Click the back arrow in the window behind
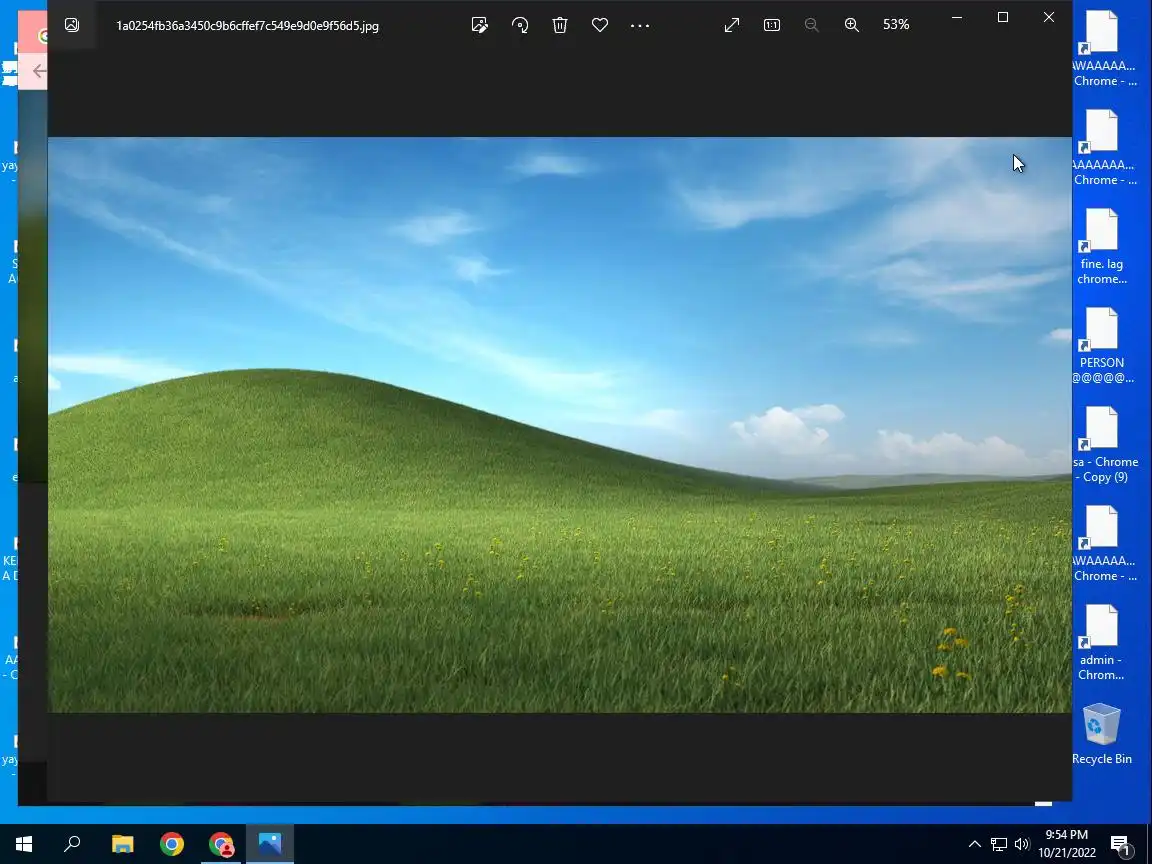 point(38,71)
